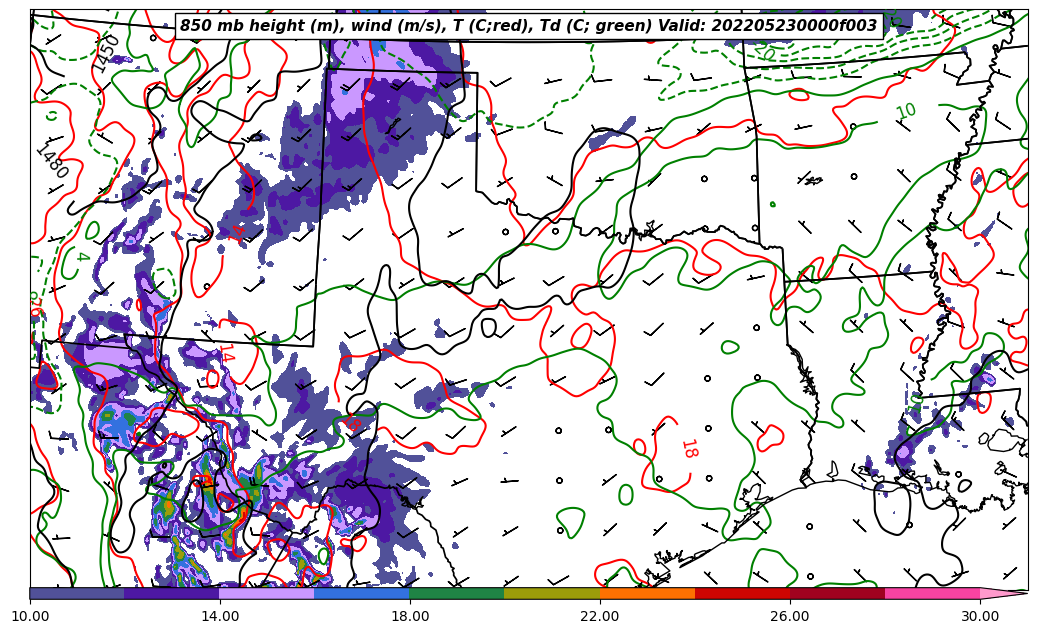Select the pink colorbar segment before 30.00
Image resolution: width=1037 pixels, height=633 pixels.
click(932, 593)
